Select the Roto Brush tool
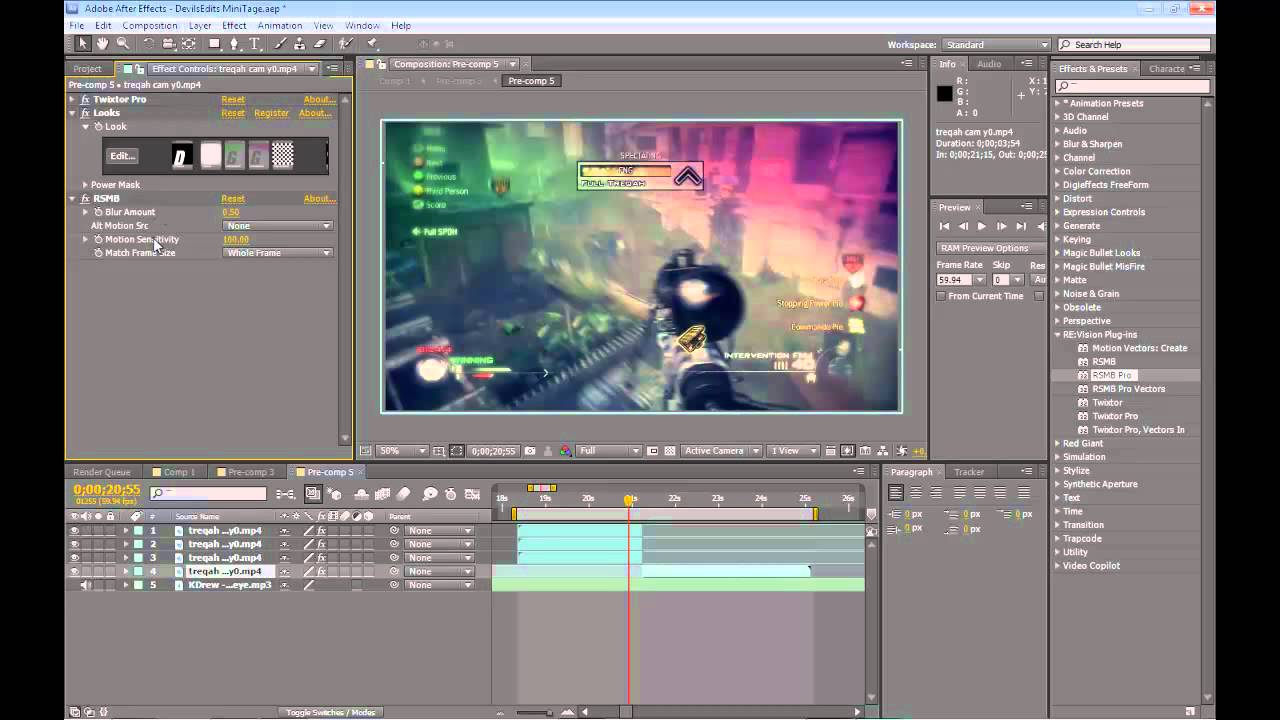 click(x=346, y=44)
